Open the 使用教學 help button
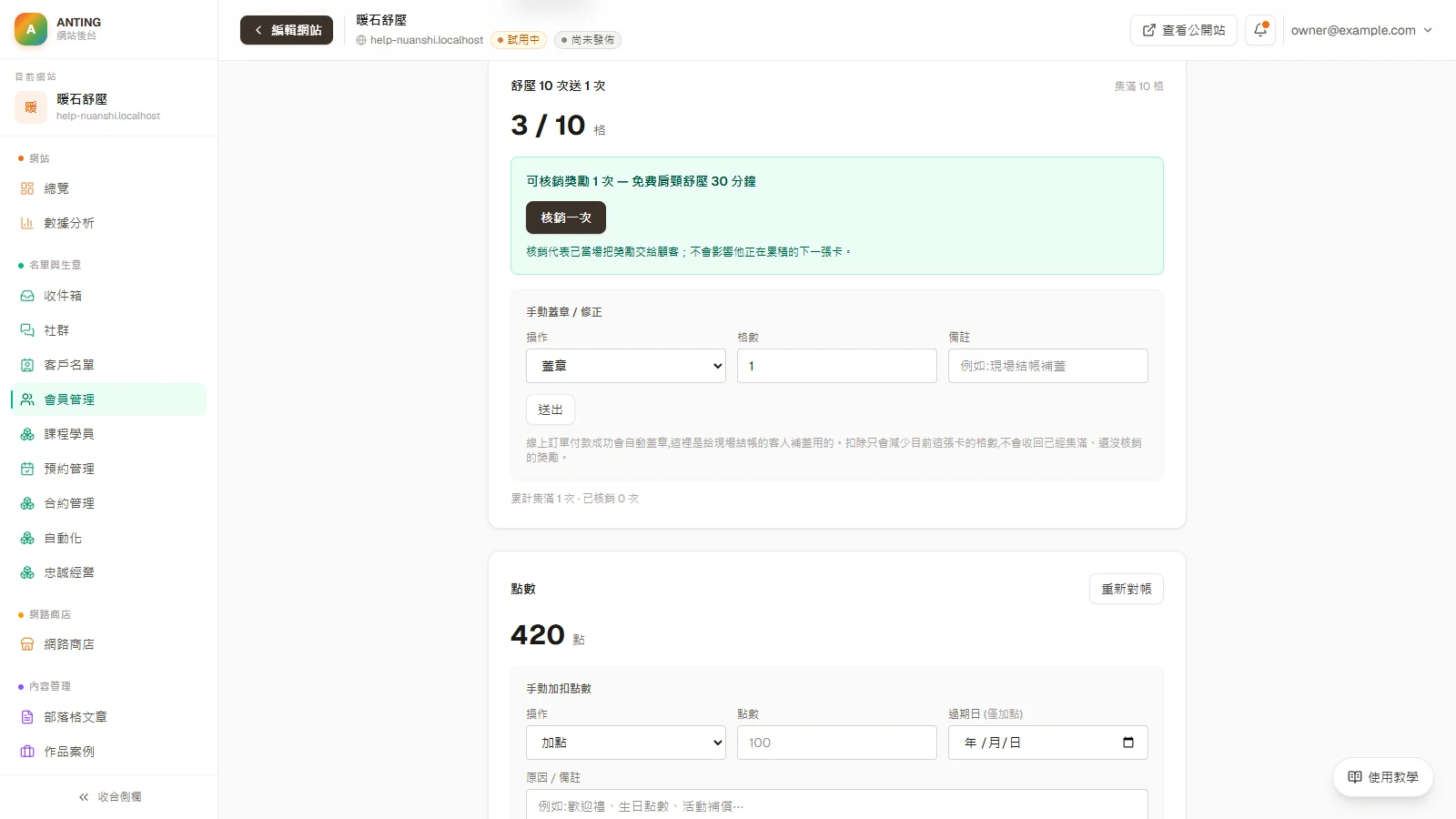 [1383, 777]
